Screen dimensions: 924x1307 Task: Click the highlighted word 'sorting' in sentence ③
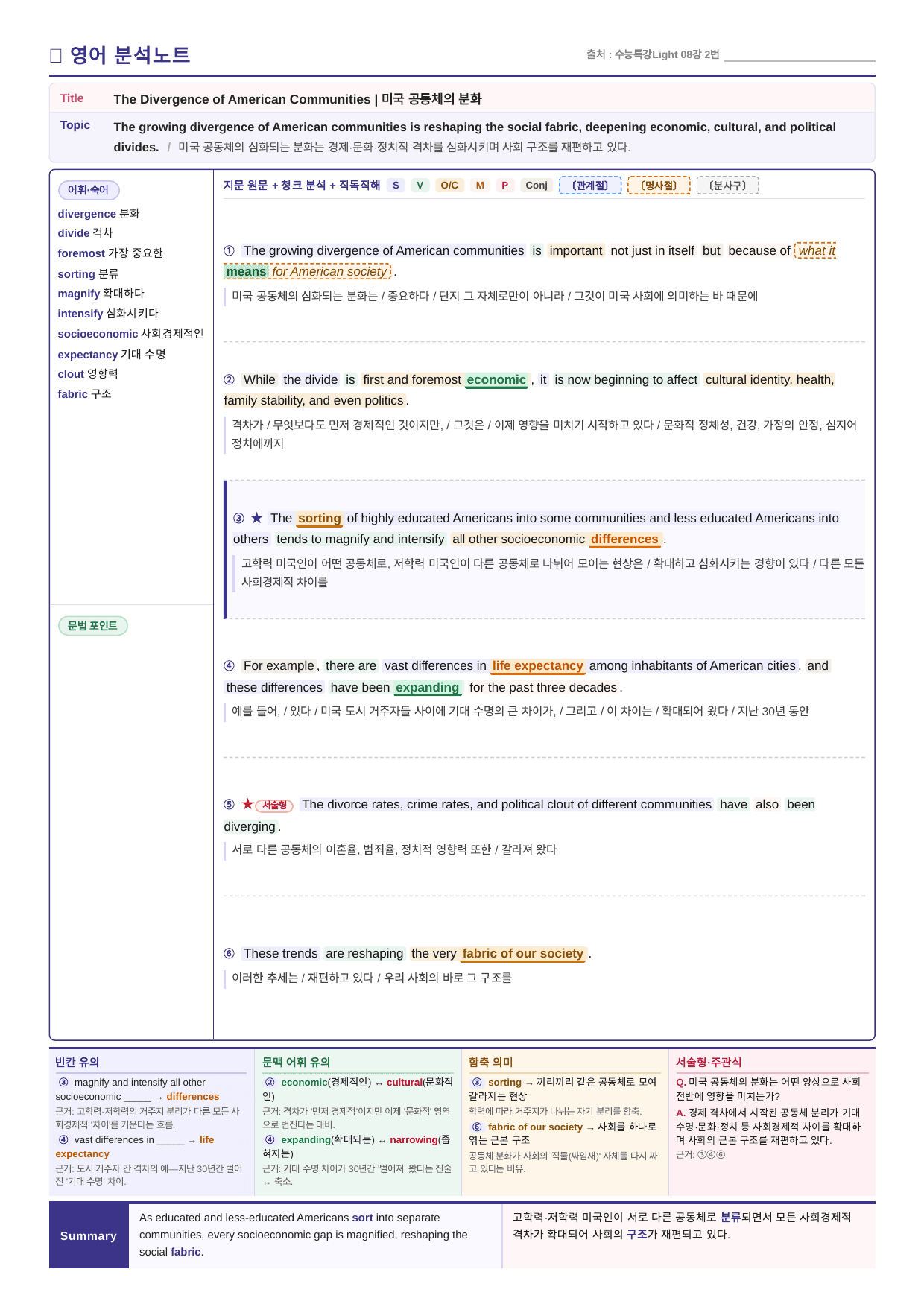pyautogui.click(x=320, y=519)
